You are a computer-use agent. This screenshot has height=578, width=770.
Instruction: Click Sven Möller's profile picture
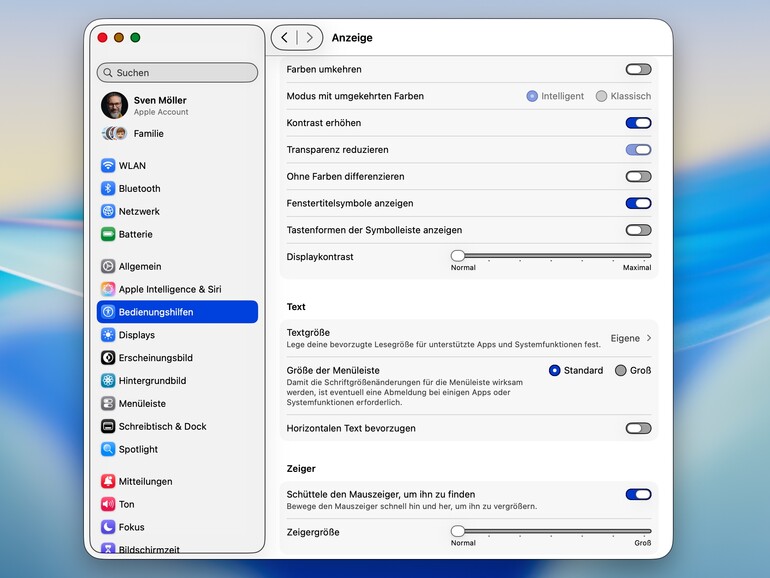pos(114,105)
